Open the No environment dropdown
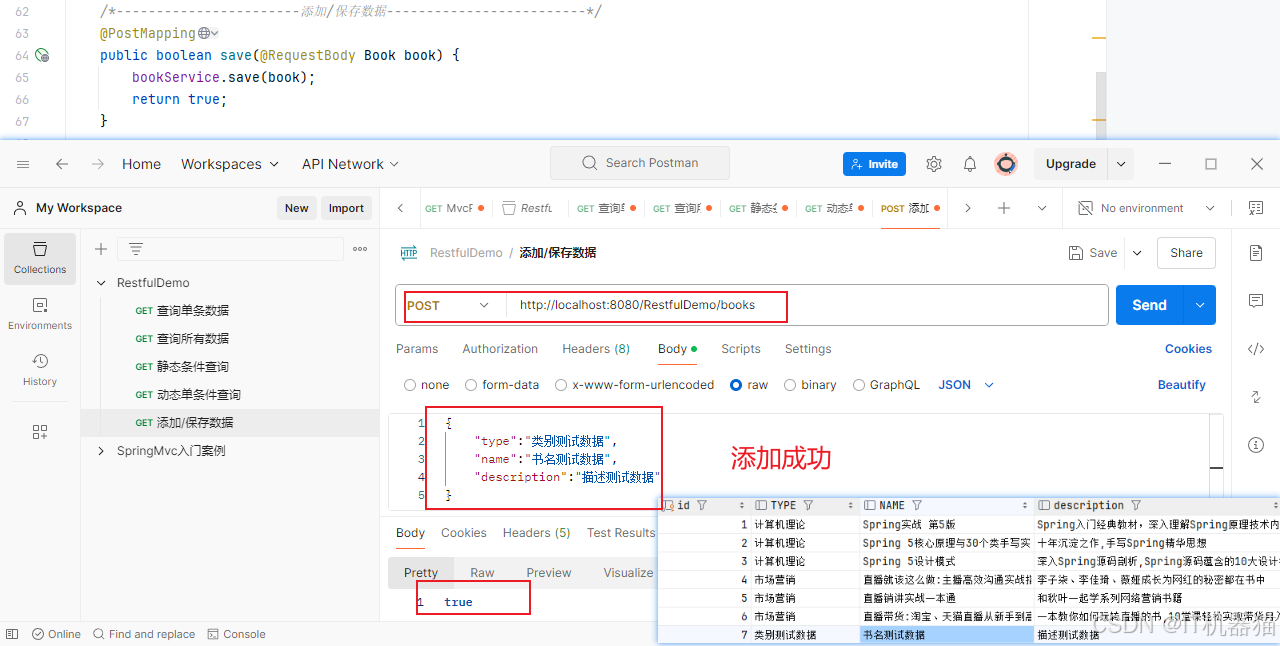Image resolution: width=1280 pixels, height=646 pixels. point(1146,208)
